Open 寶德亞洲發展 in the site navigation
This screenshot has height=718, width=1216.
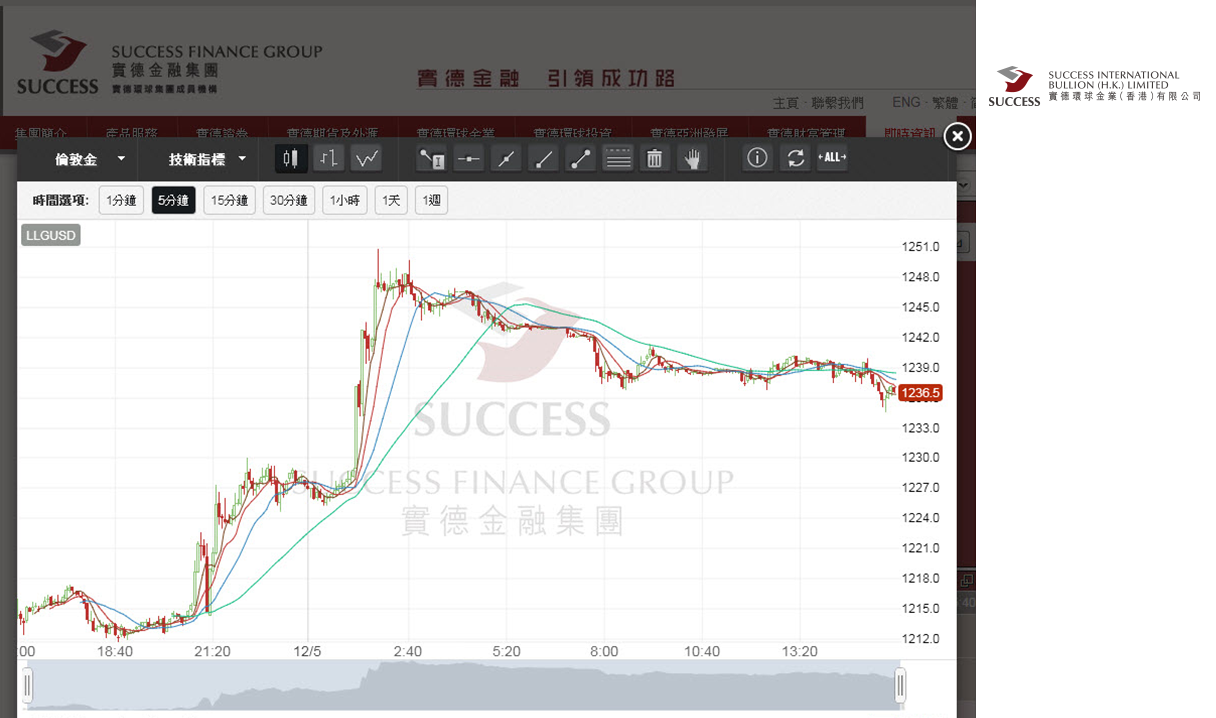click(x=689, y=132)
